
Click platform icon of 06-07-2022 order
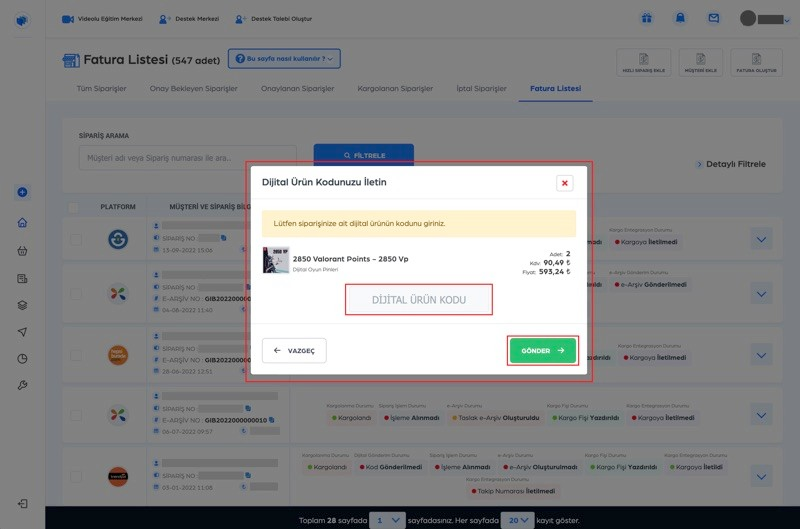pos(118,415)
